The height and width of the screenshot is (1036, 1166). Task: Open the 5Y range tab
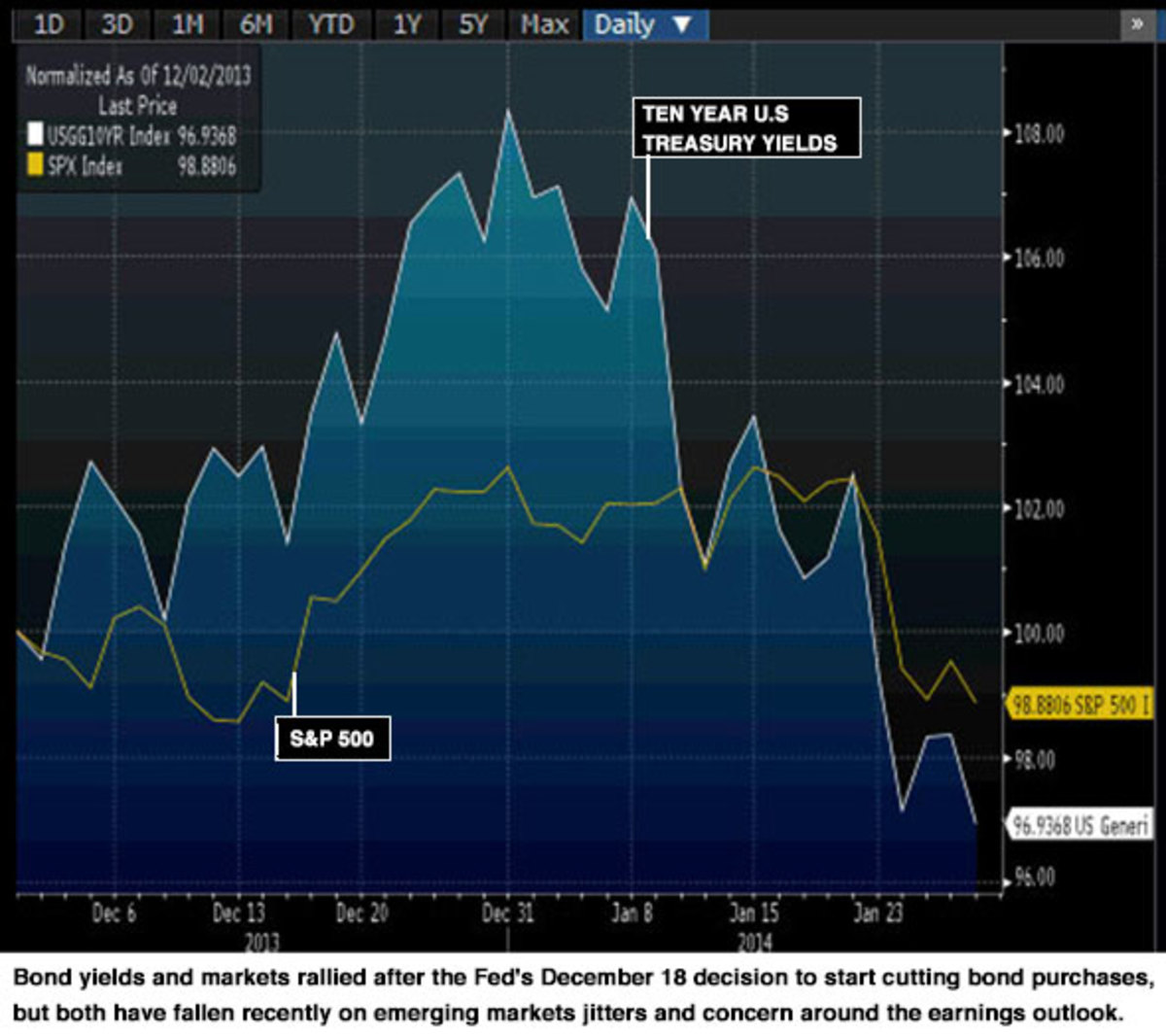pos(473,24)
